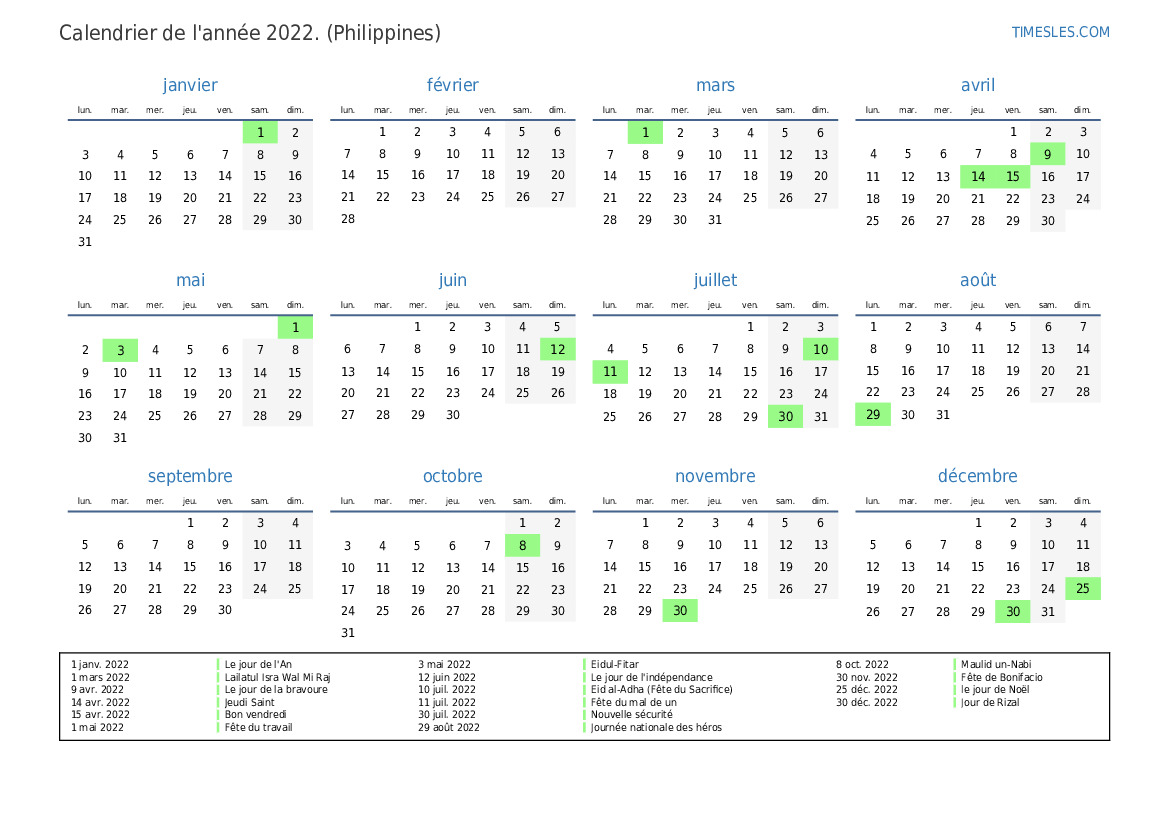Click highlighted day 29 in août
The image size is (1169, 827).
[873, 414]
